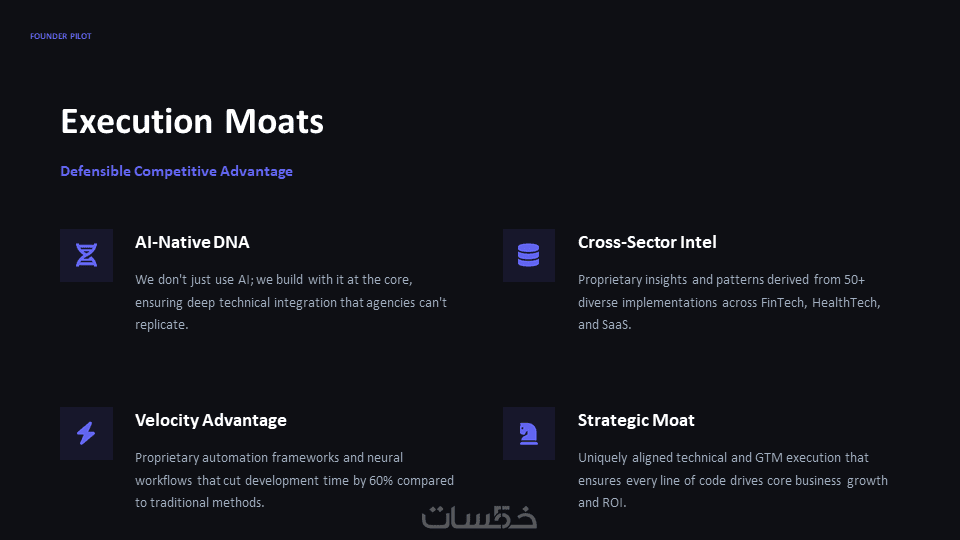
Task: Select the Velocity Advantage heading
Action: click(211, 420)
